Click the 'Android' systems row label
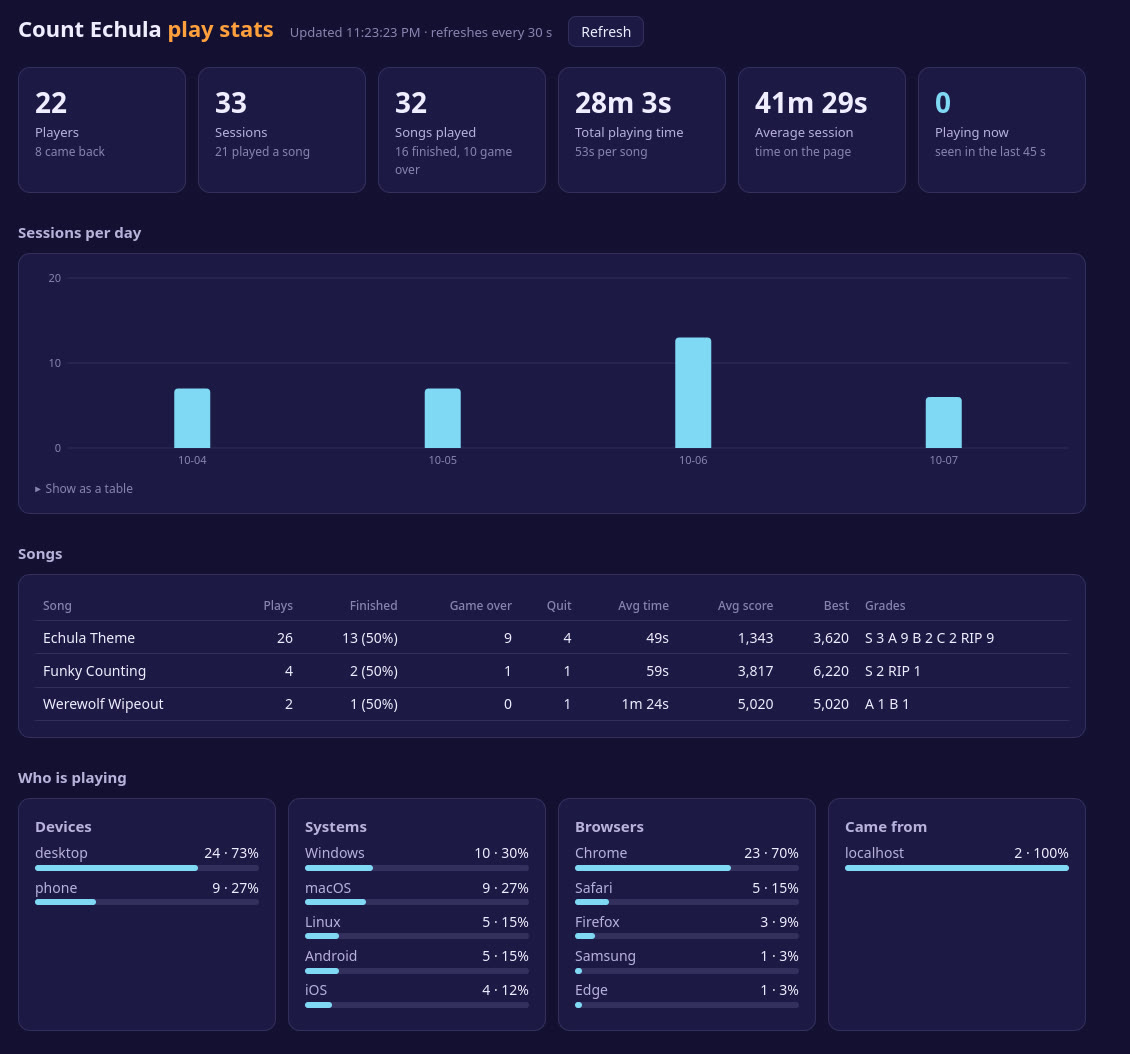Screen dimensions: 1130x1054 click(331, 955)
